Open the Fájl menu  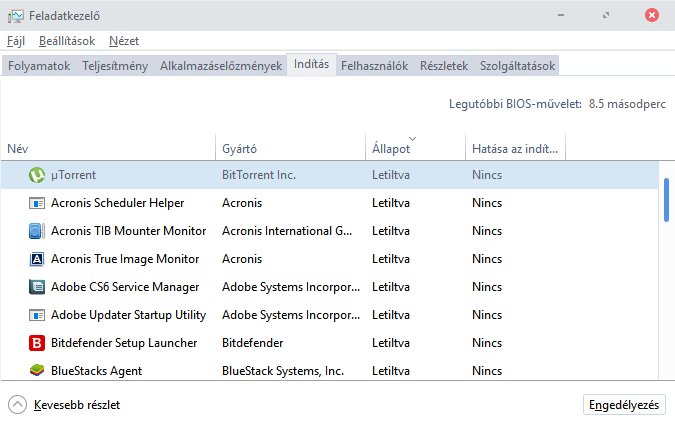[16, 41]
